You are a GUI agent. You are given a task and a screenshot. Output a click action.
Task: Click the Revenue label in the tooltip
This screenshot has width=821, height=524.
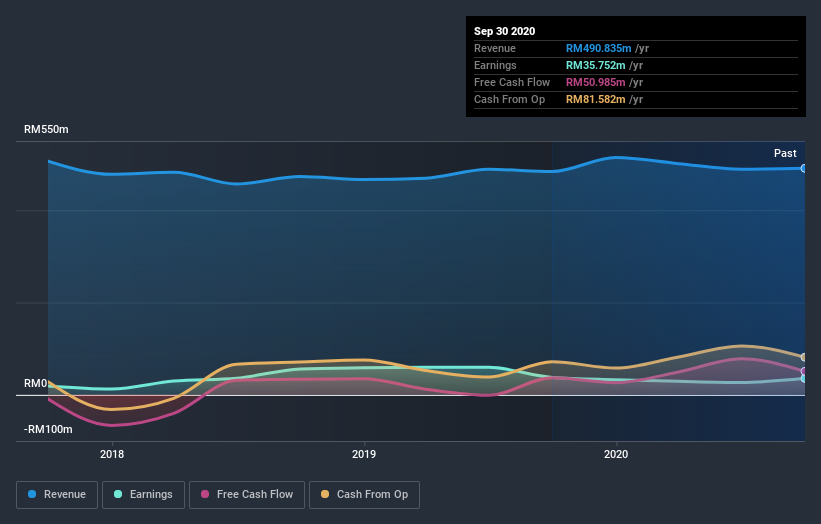click(495, 48)
